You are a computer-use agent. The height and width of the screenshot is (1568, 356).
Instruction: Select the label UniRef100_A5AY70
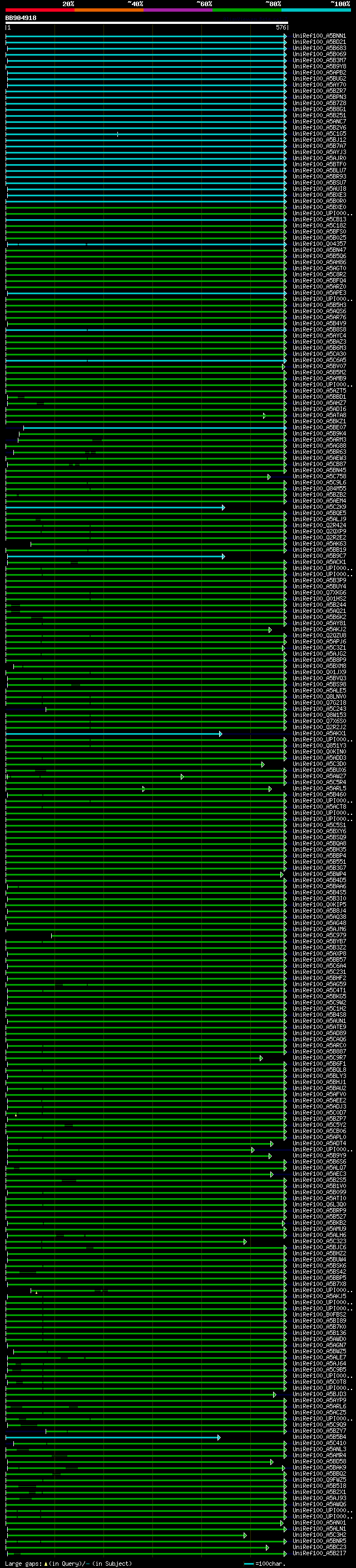319,85
